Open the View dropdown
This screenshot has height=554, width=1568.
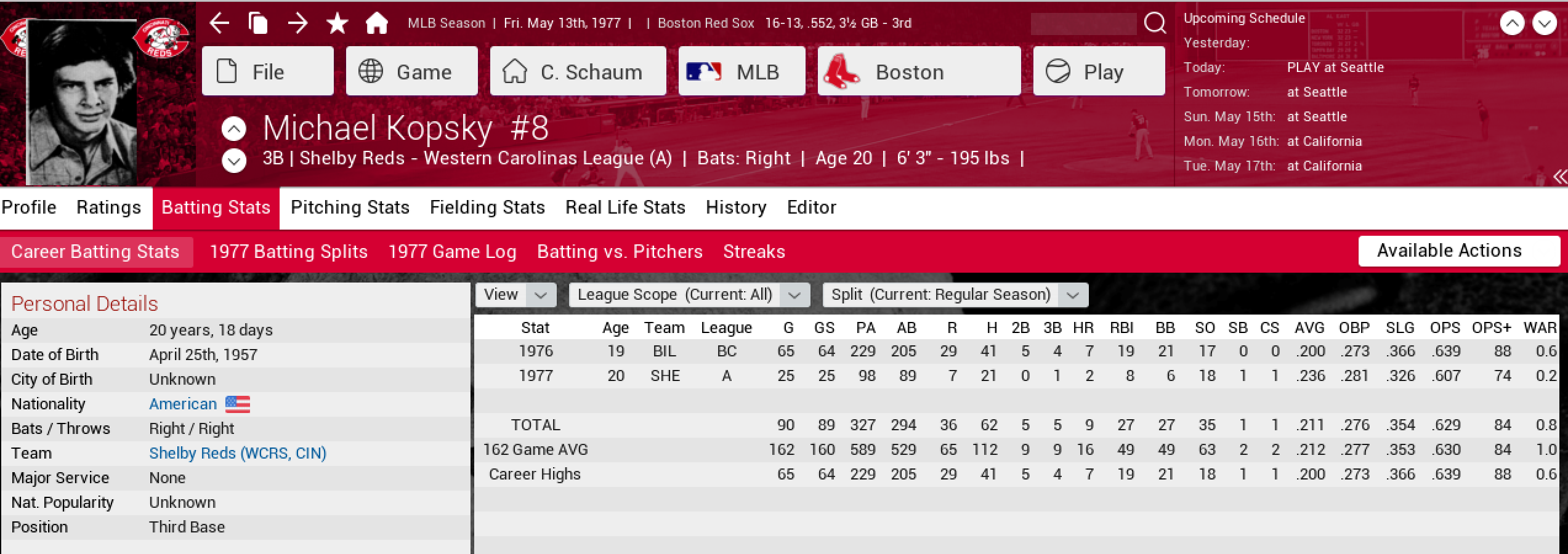[515, 295]
